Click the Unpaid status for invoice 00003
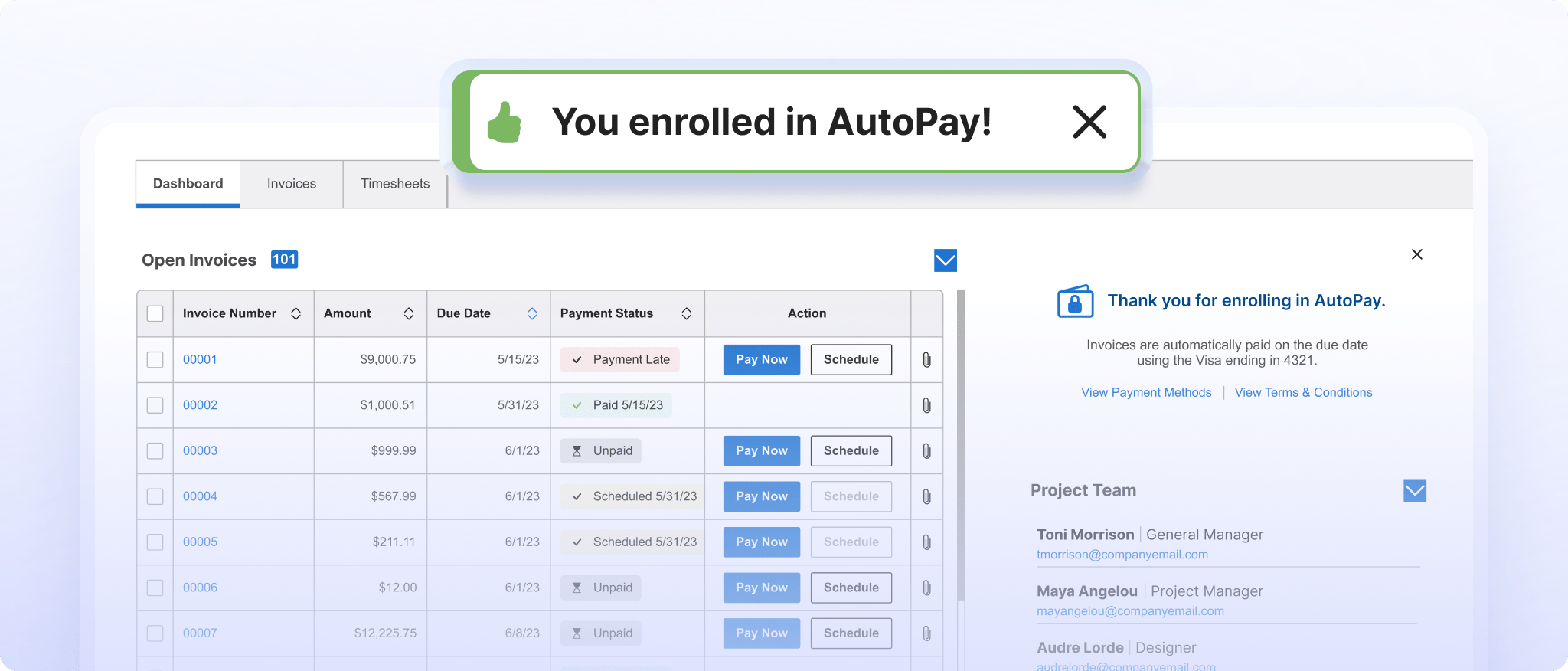This screenshot has width=1568, height=671. (600, 450)
